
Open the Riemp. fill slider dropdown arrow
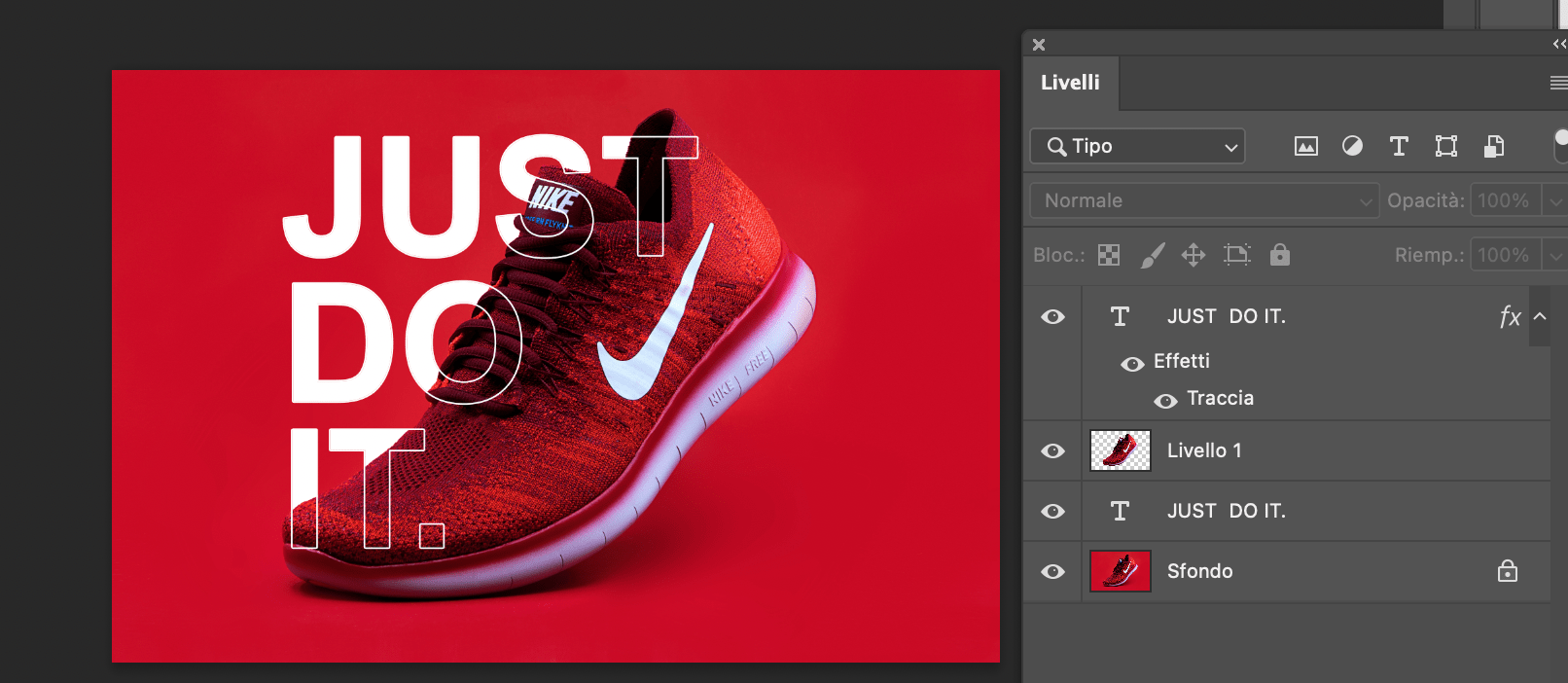pyautogui.click(x=1555, y=255)
